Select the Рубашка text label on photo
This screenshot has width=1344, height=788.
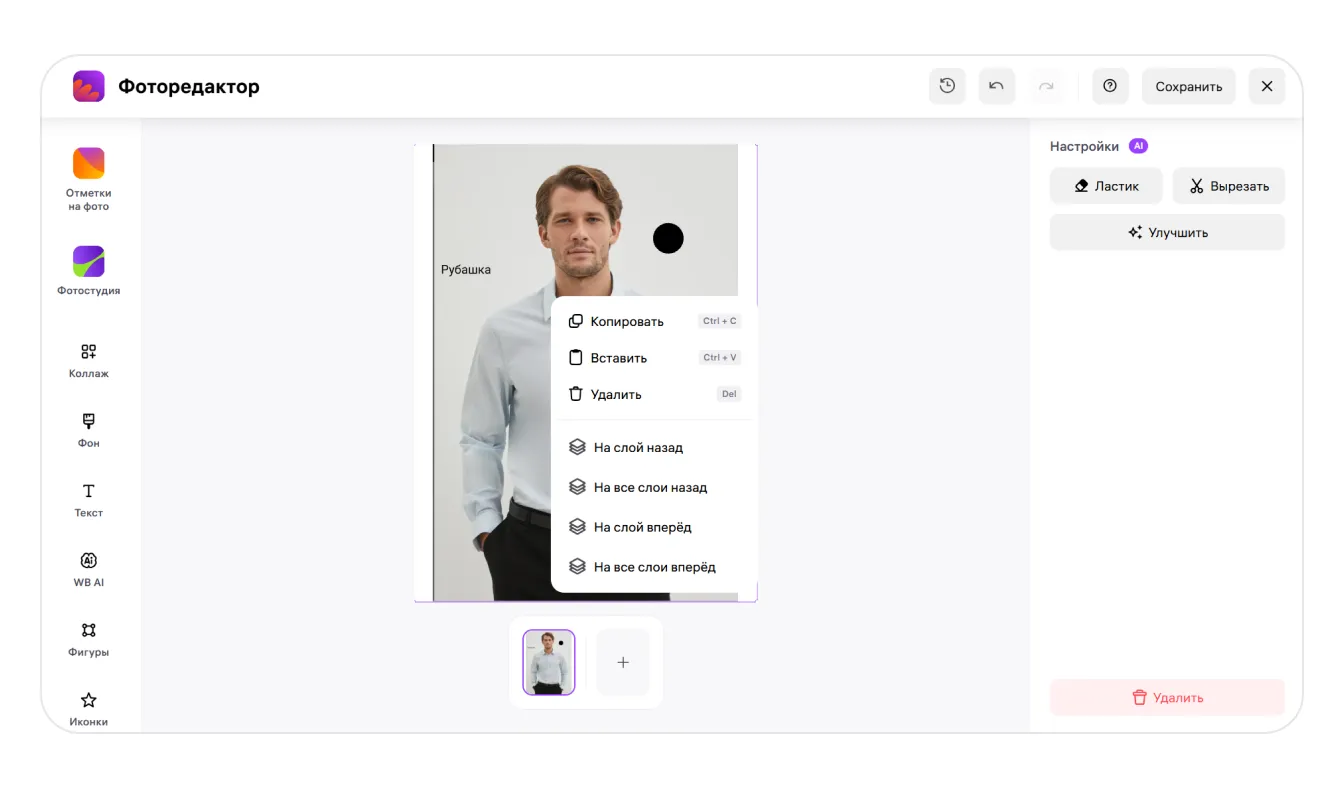466,269
